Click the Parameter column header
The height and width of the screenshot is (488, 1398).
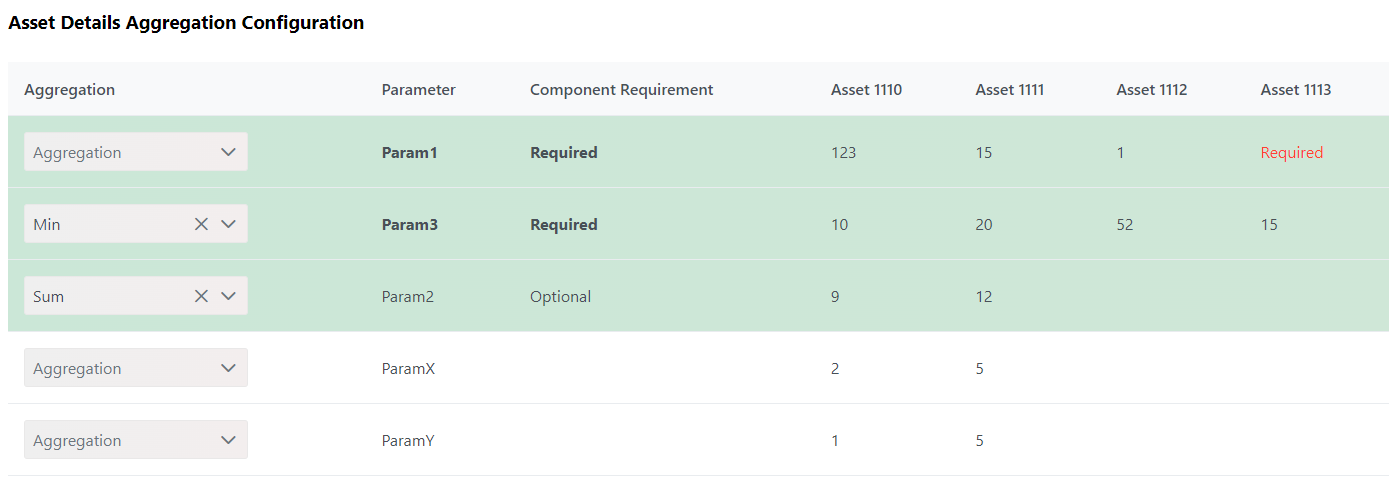pos(418,90)
